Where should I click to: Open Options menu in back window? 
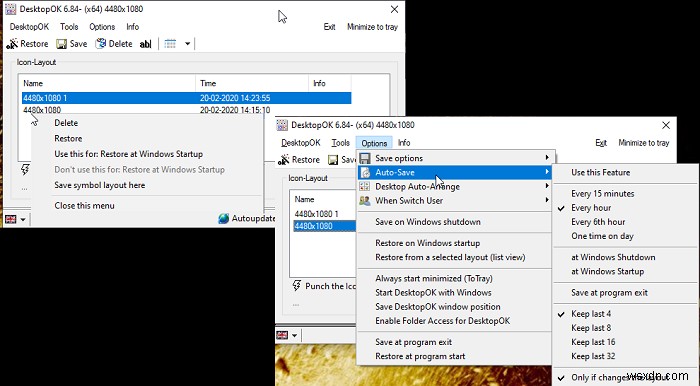(102, 27)
